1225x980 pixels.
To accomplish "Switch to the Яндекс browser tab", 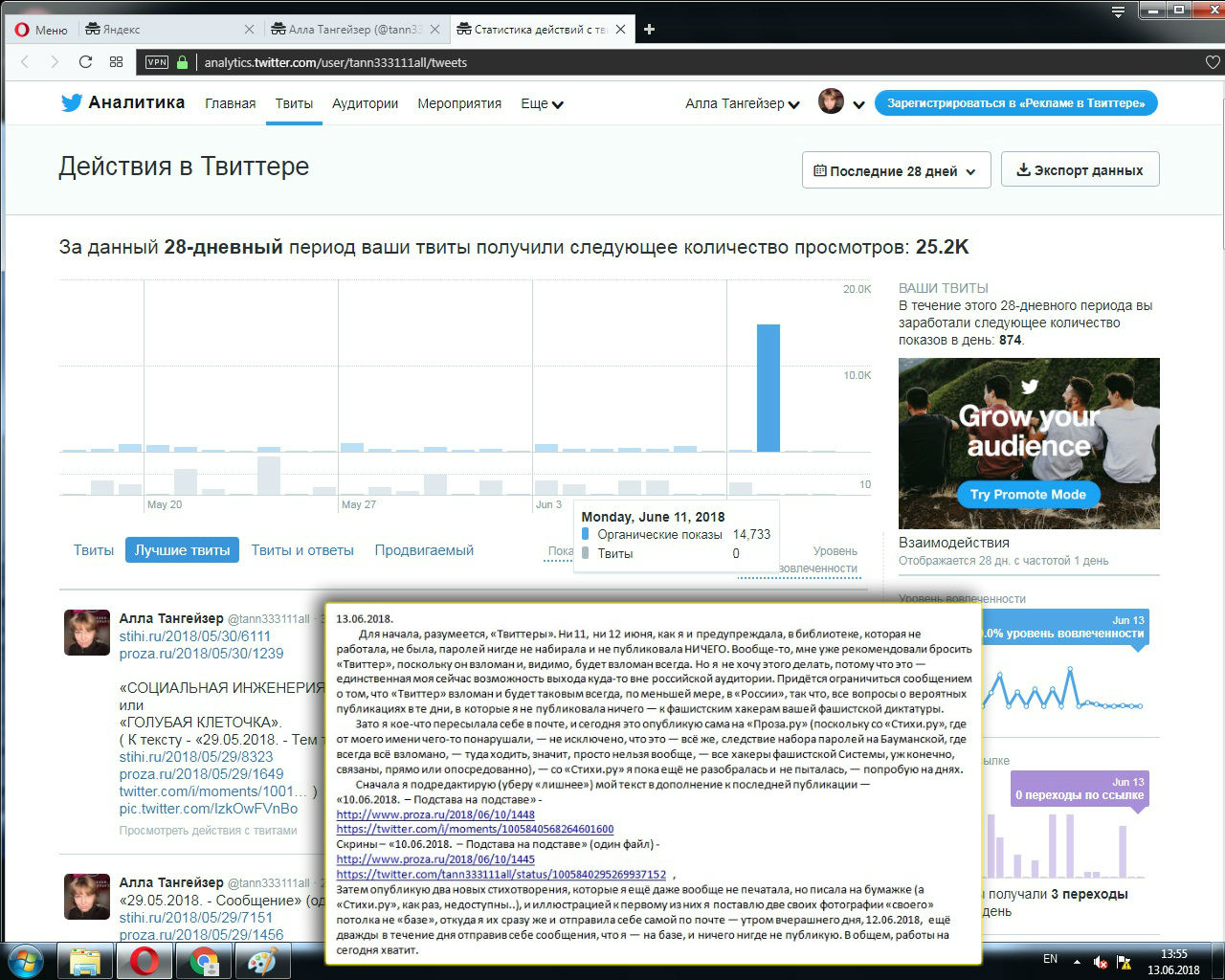I will (x=164, y=30).
